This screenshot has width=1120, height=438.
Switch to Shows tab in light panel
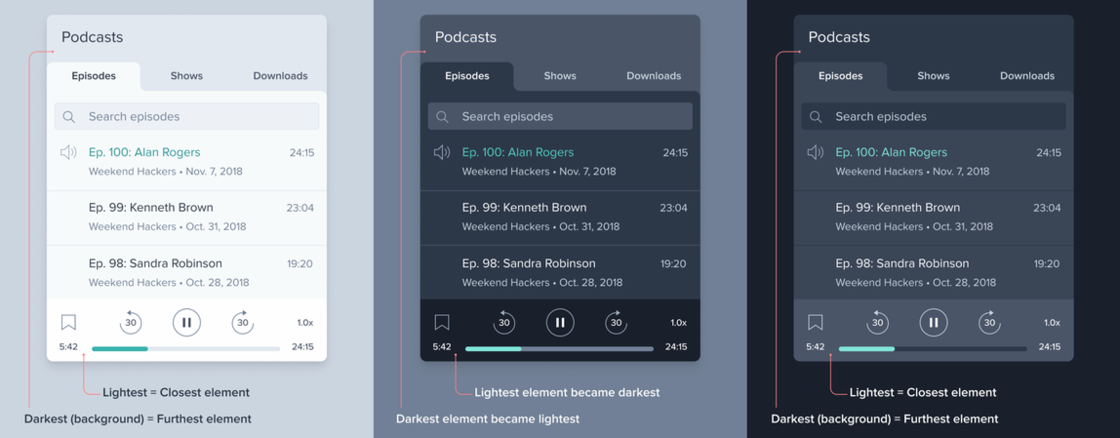click(x=186, y=76)
